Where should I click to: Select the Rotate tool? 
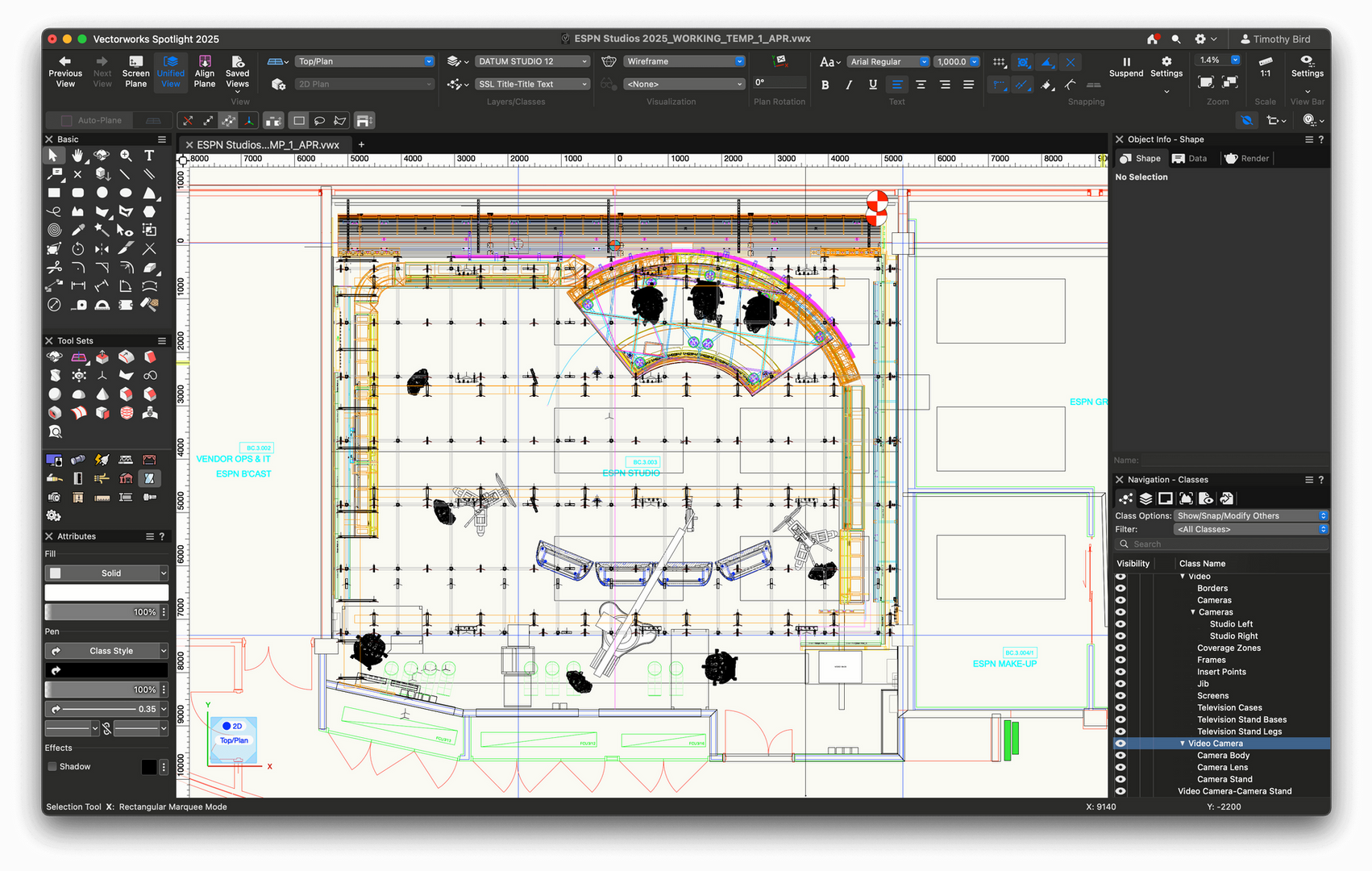pyautogui.click(x=77, y=249)
